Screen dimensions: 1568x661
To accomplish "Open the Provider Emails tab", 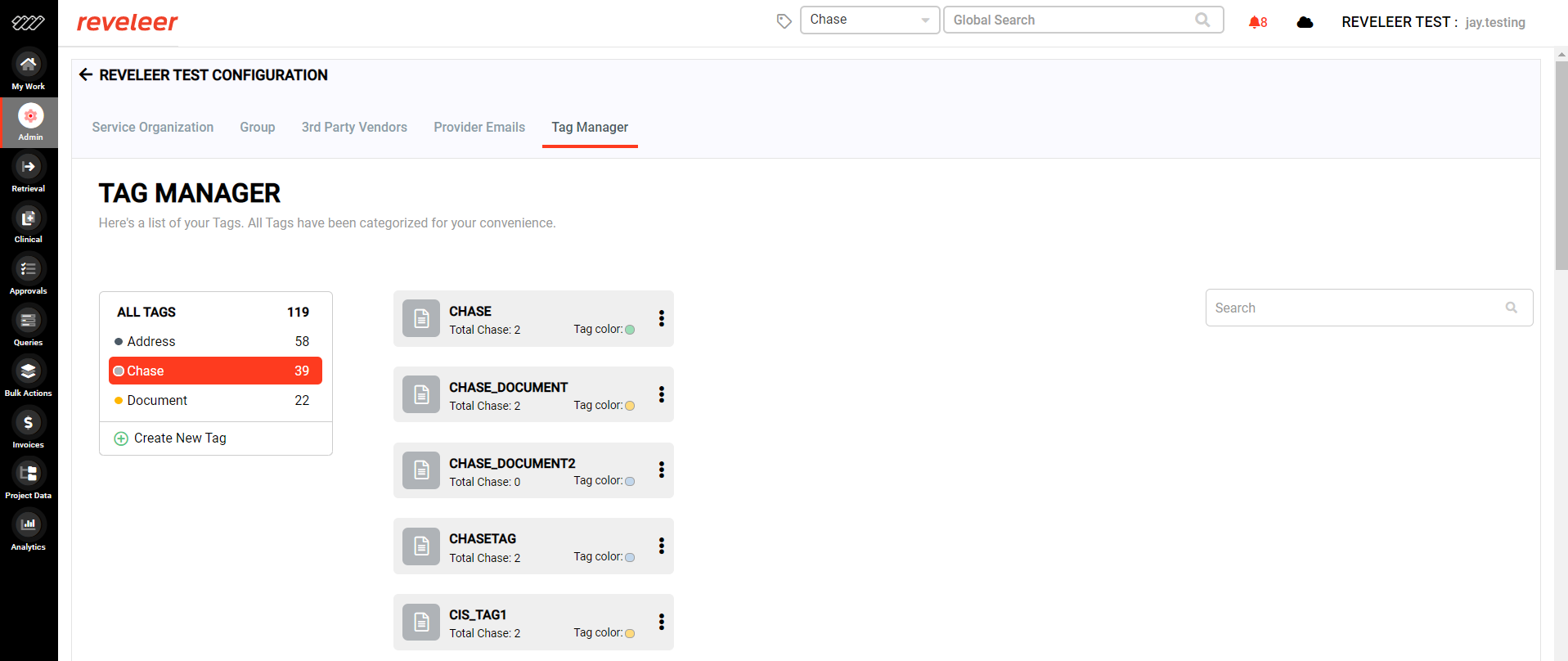I will tap(479, 127).
